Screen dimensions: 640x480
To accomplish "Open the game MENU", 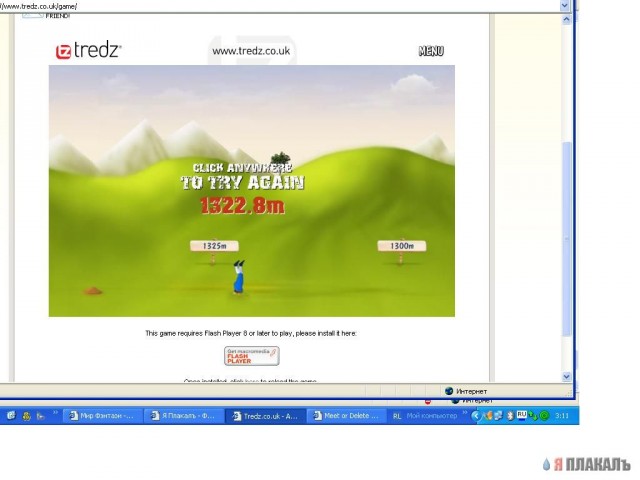I will pos(431,51).
